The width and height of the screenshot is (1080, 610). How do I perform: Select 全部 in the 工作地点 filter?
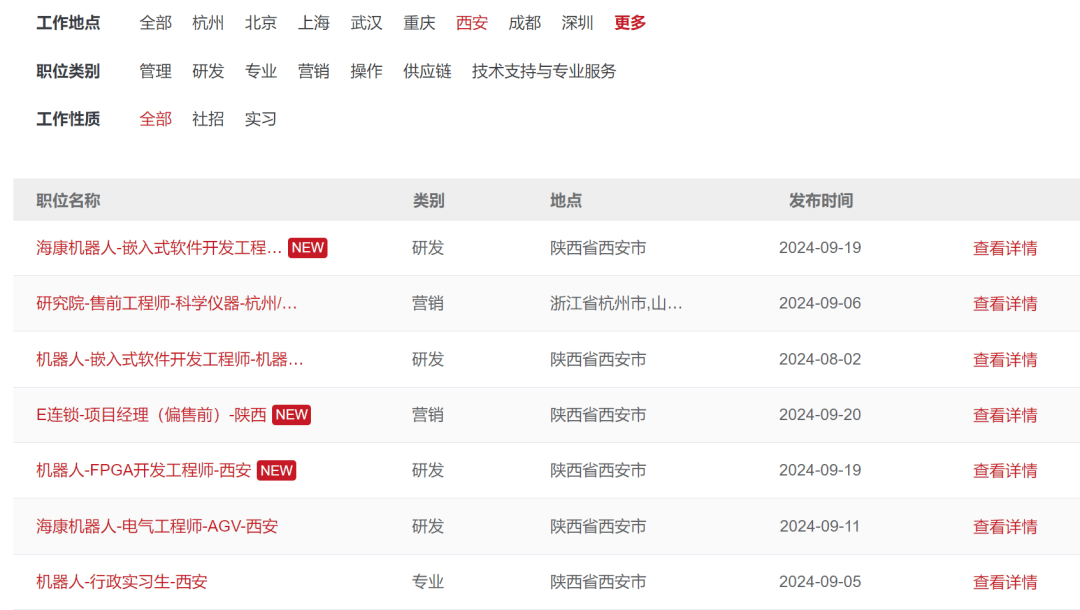156,23
